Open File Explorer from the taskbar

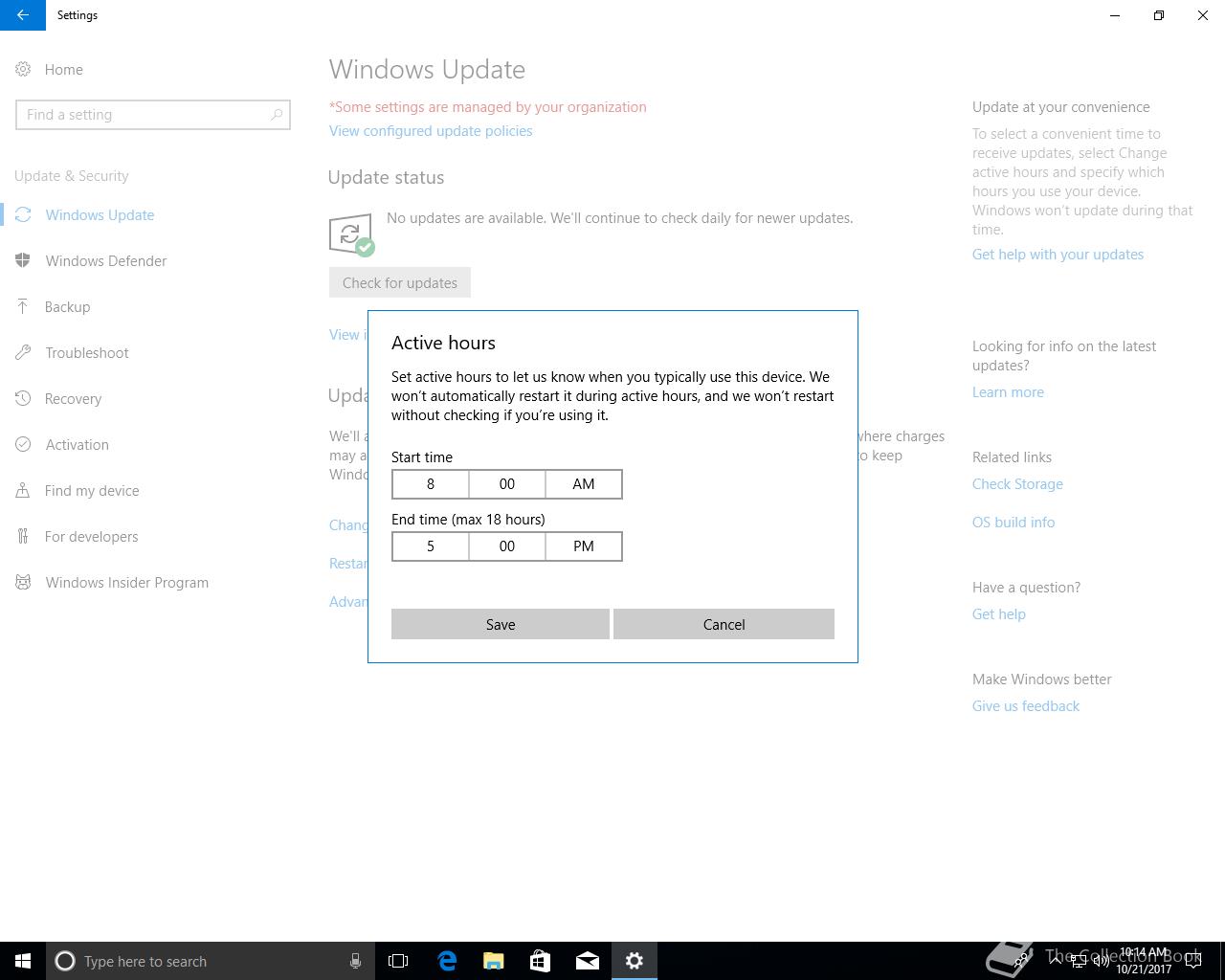click(x=494, y=961)
